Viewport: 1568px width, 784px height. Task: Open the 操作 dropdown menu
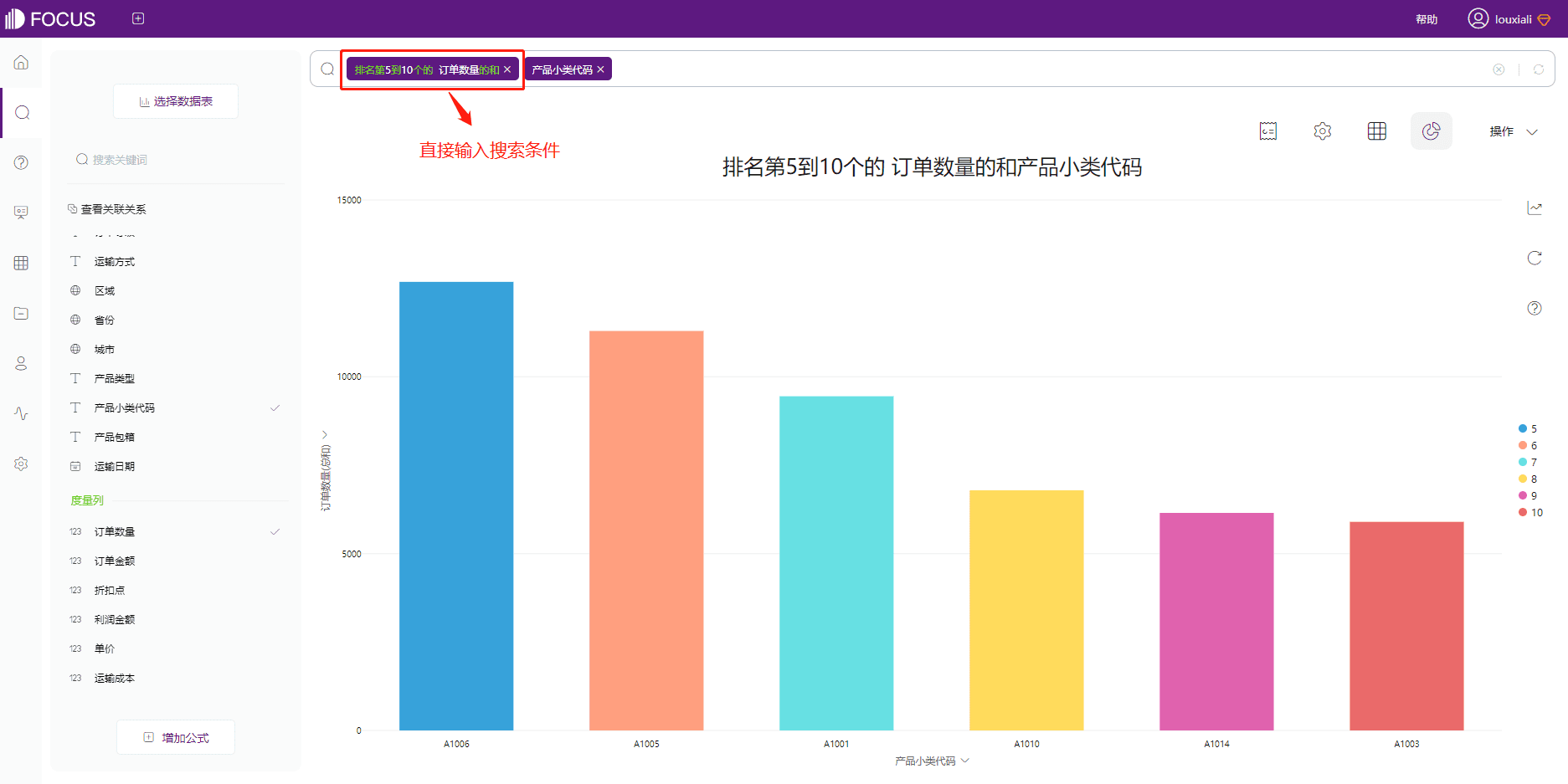(x=1514, y=131)
